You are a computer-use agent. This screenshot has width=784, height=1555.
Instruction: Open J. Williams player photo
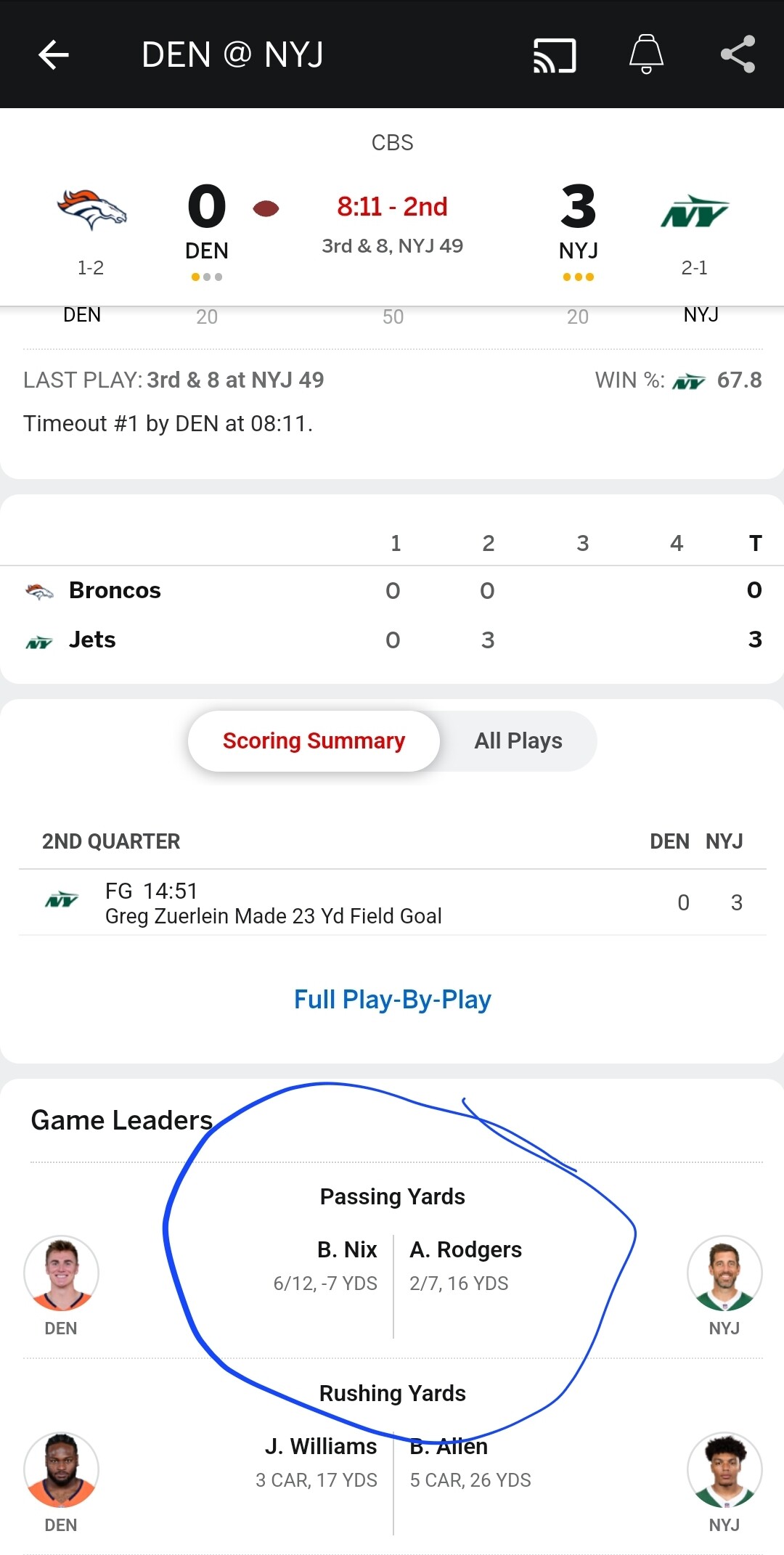pos(61,1469)
